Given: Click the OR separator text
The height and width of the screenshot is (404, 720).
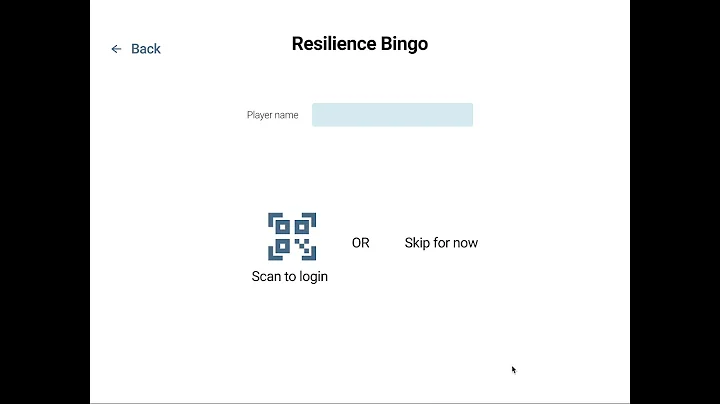Looking at the screenshot, I should tap(360, 243).
